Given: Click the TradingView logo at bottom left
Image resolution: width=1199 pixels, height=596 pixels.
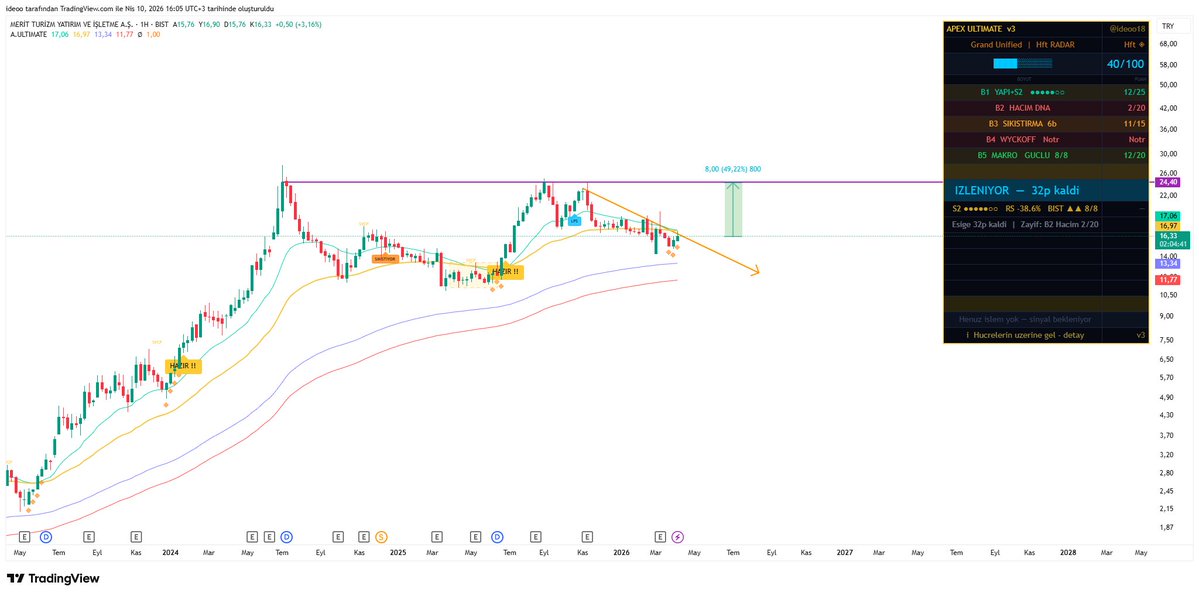Looking at the screenshot, I should [53, 578].
